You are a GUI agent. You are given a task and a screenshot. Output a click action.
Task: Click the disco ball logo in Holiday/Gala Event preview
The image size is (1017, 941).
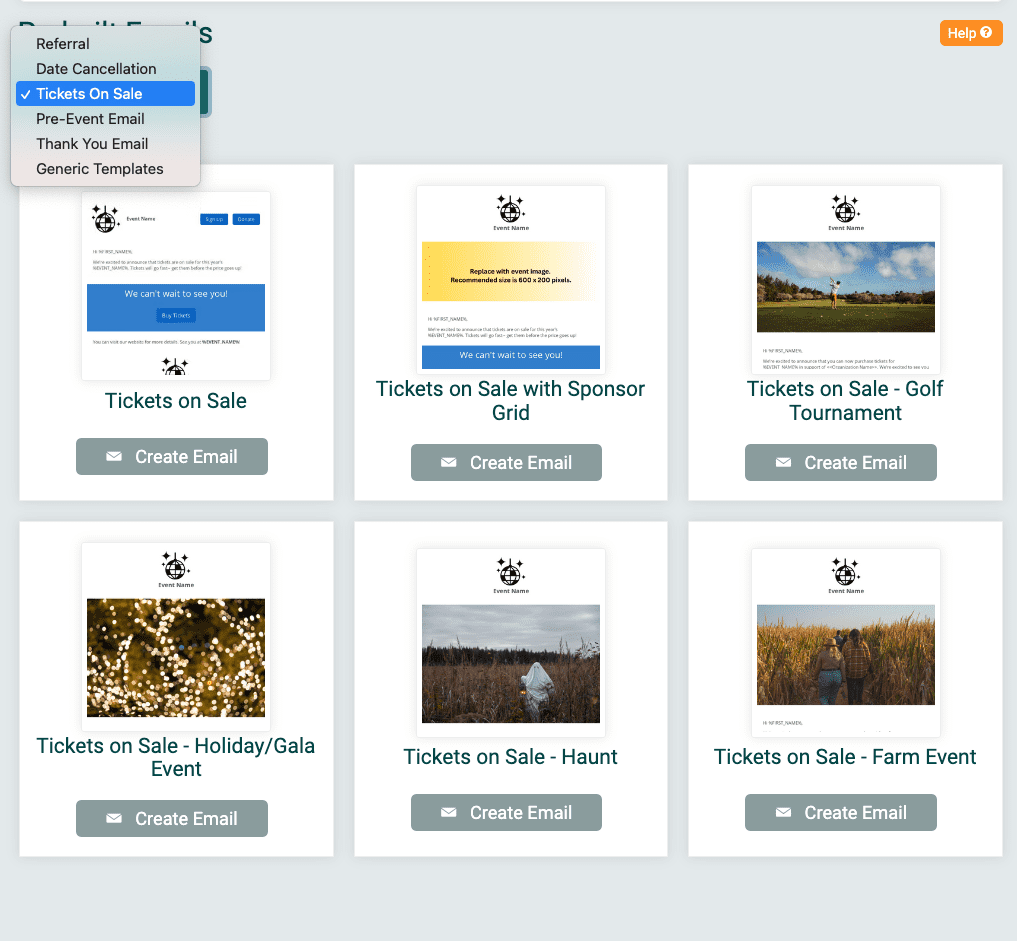(x=175, y=568)
